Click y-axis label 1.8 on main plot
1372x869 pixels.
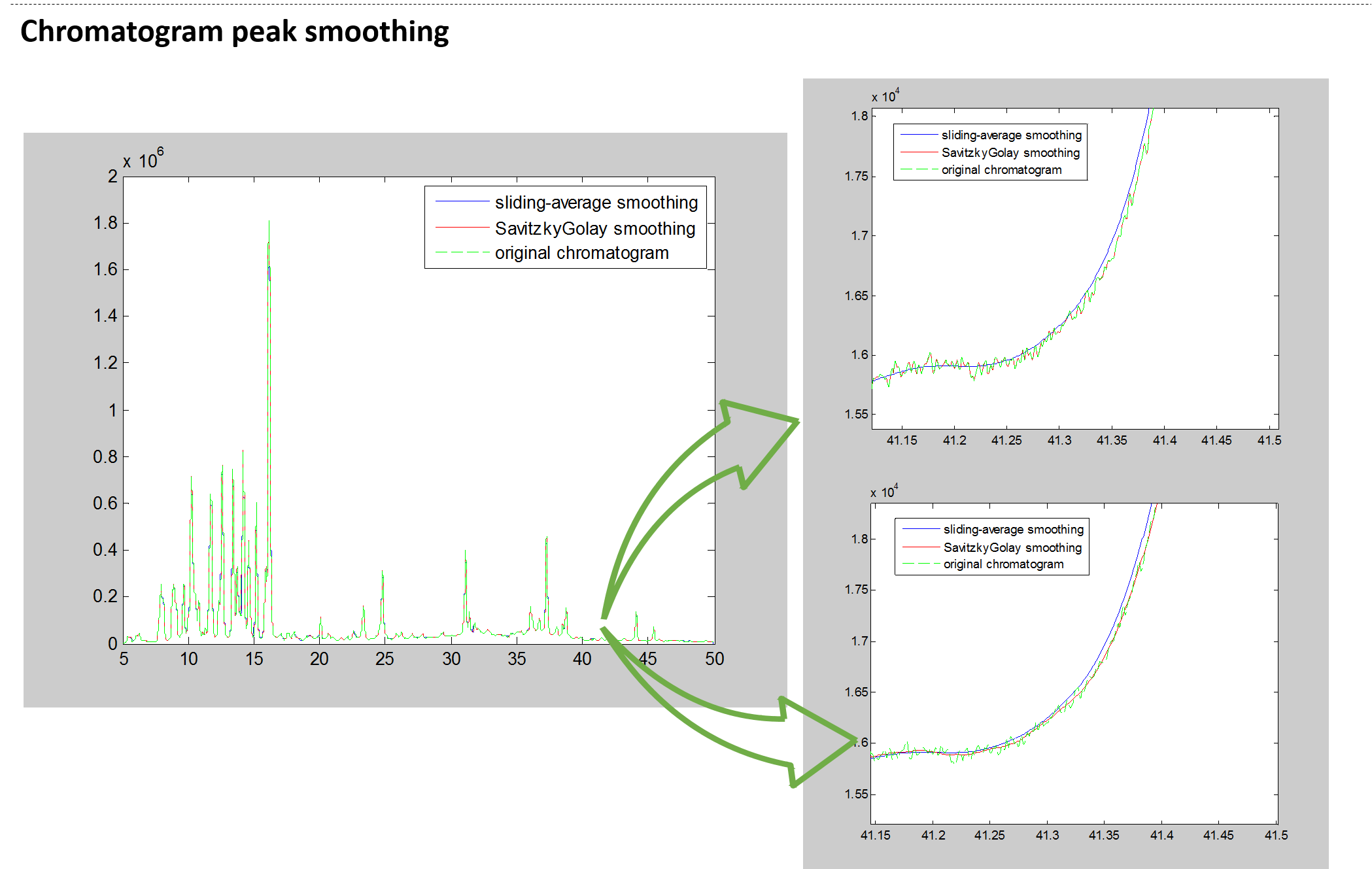pos(105,223)
